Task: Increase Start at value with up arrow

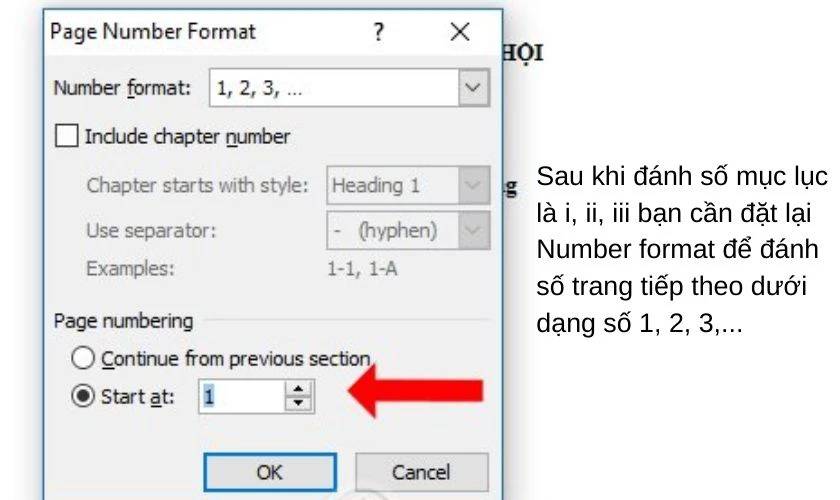Action: [x=298, y=389]
